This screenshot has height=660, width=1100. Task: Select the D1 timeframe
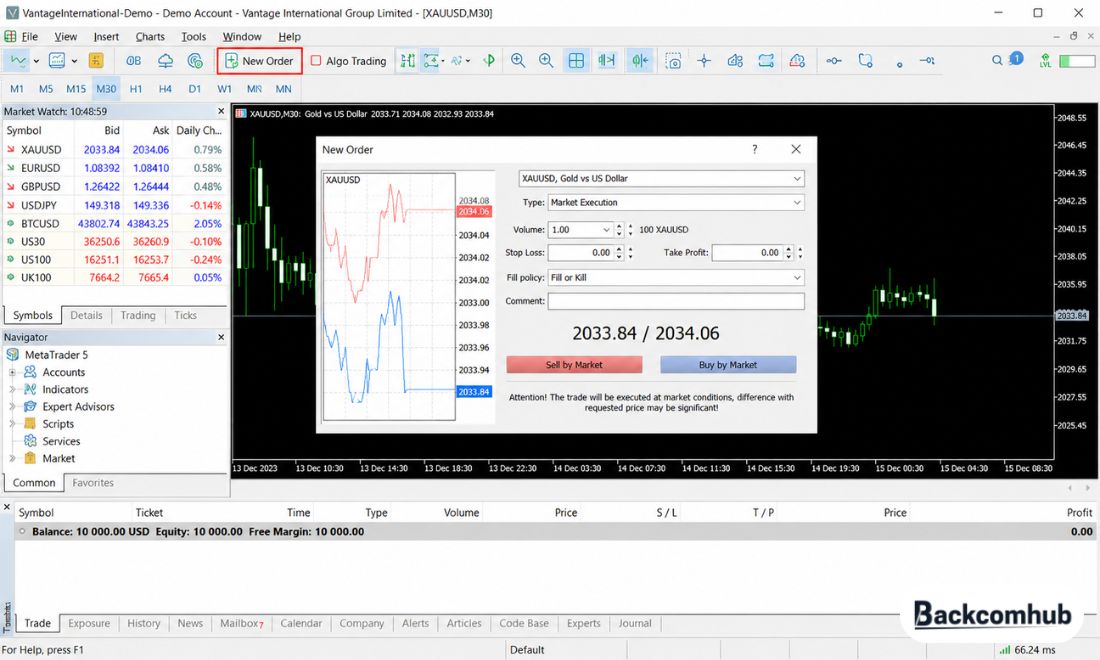click(194, 89)
